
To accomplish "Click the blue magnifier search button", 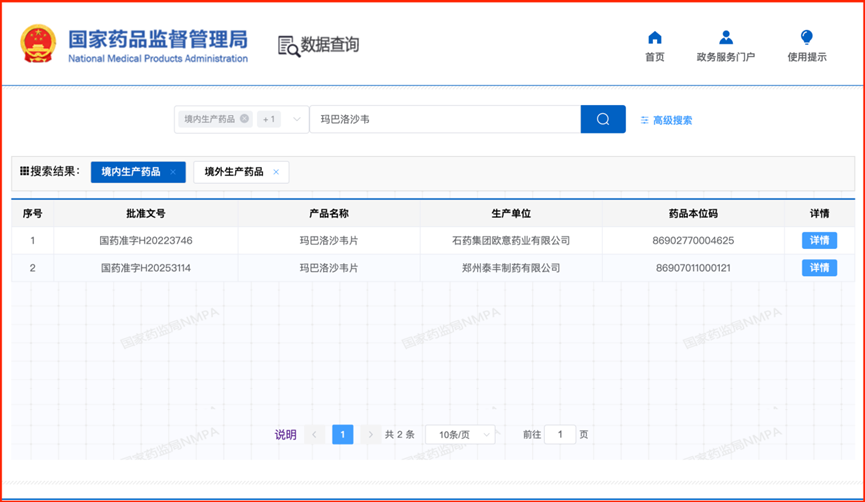I will tap(603, 119).
